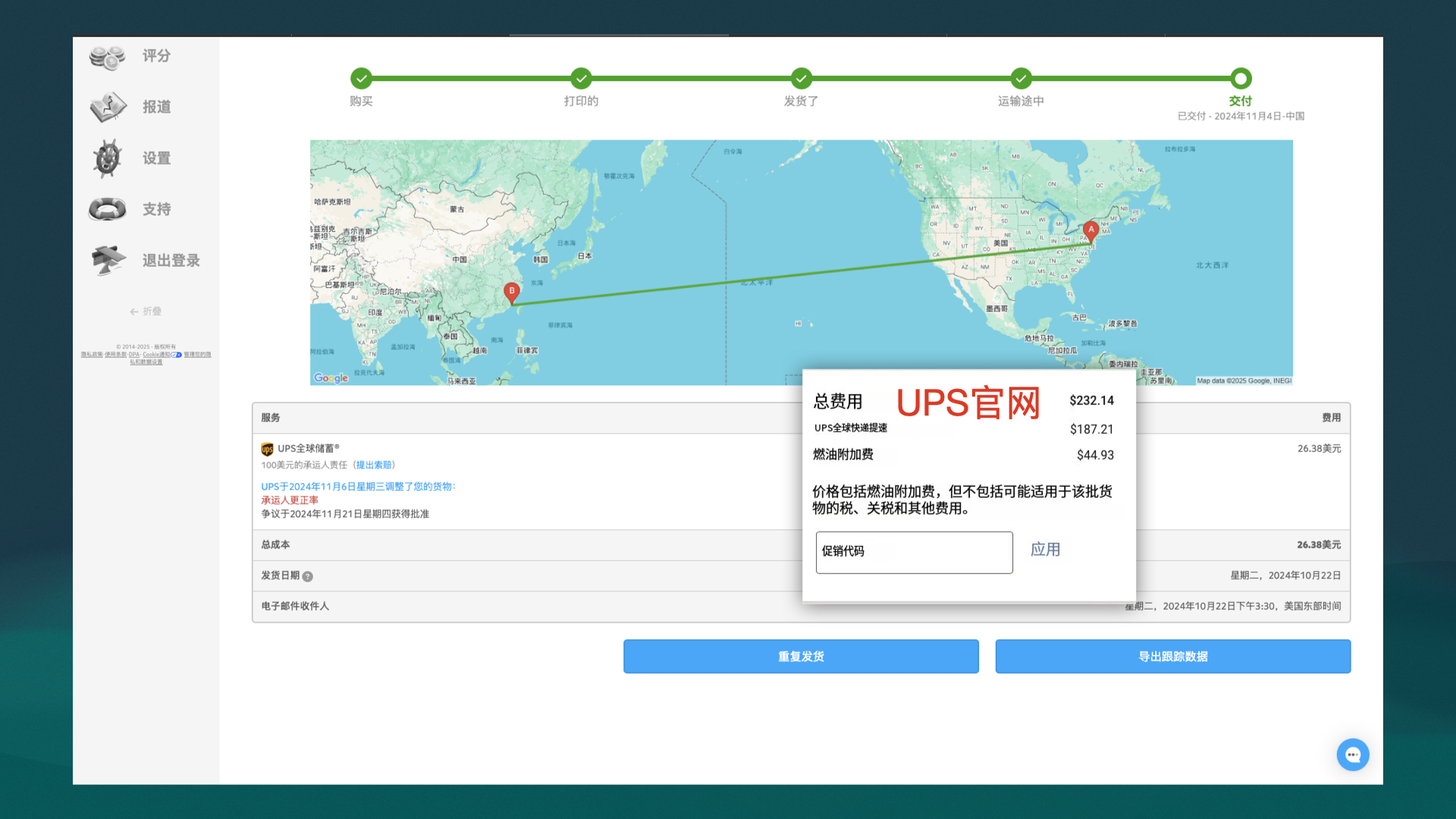This screenshot has height=819, width=1456.
Task: Click the 发货日期 help question mark
Action: tap(307, 576)
